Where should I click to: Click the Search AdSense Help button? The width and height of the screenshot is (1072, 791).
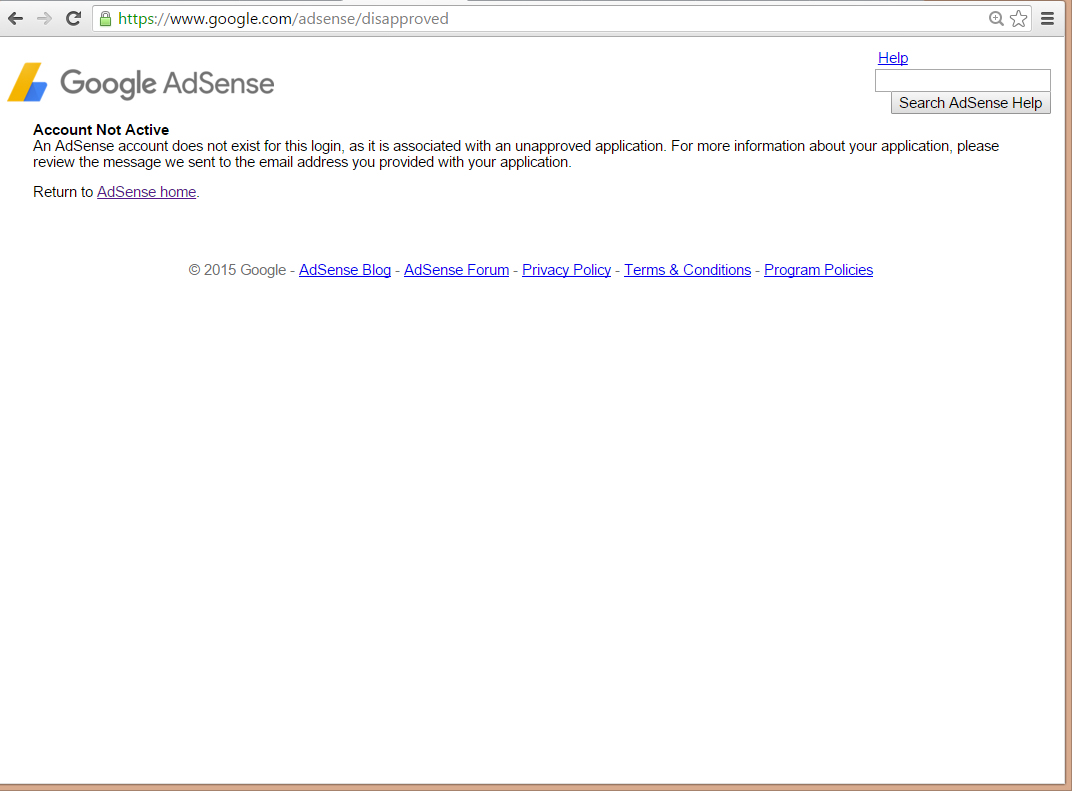point(971,103)
